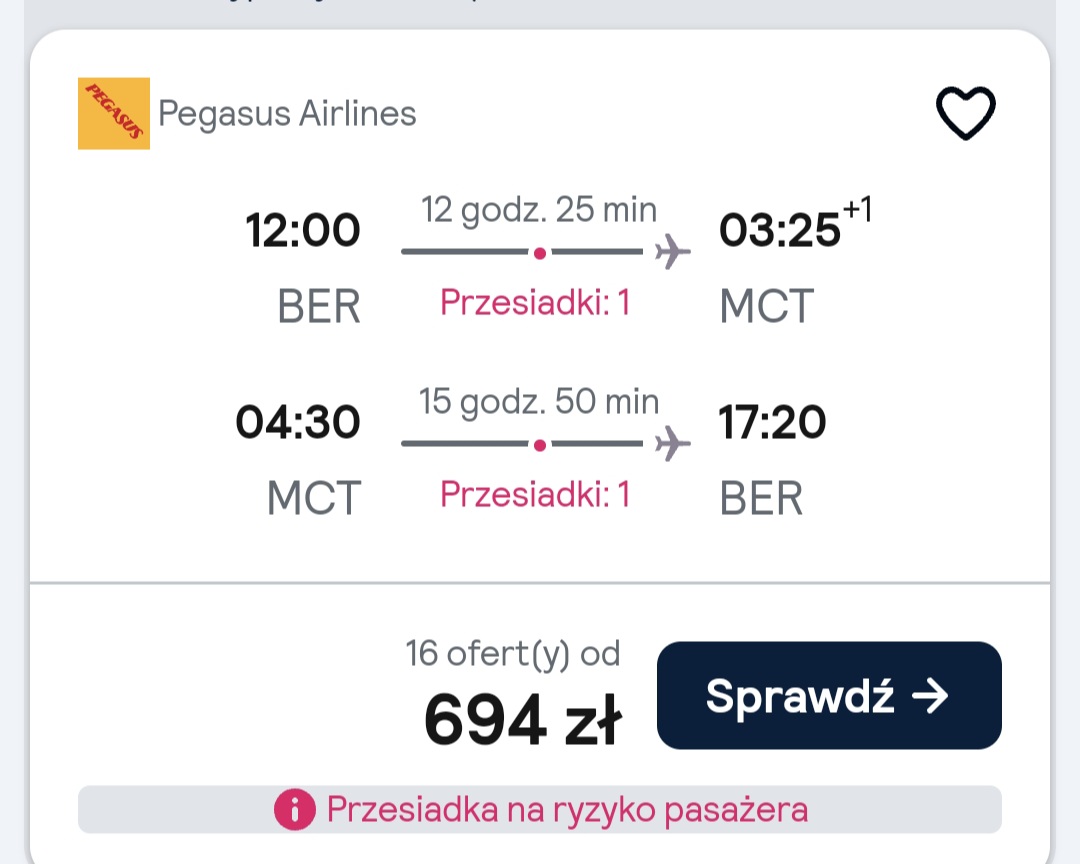Viewport: 1080px width, 864px height.
Task: Click the outbound stopover dot marker
Action: coord(540,253)
